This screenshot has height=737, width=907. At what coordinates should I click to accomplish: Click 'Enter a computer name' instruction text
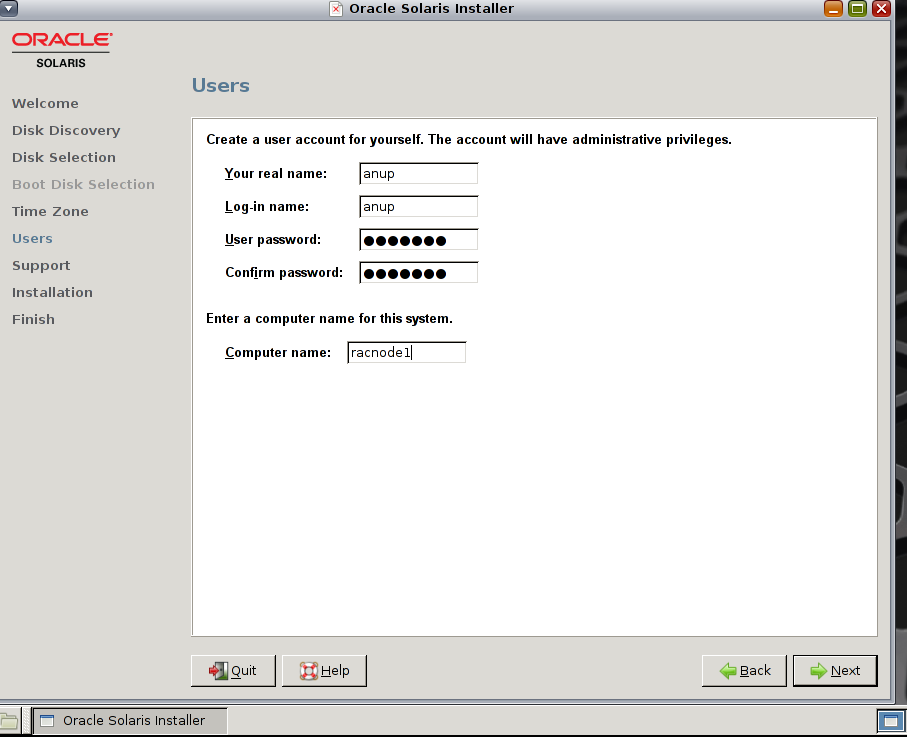(x=329, y=319)
